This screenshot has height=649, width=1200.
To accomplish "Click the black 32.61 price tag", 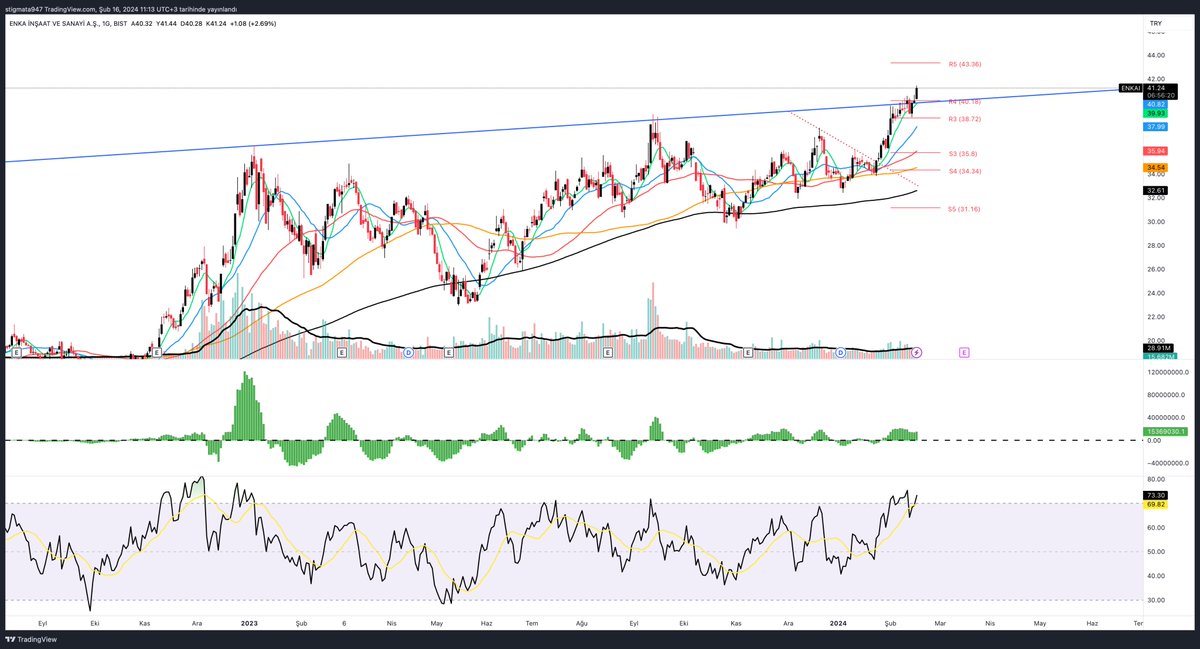I will 1154,190.
